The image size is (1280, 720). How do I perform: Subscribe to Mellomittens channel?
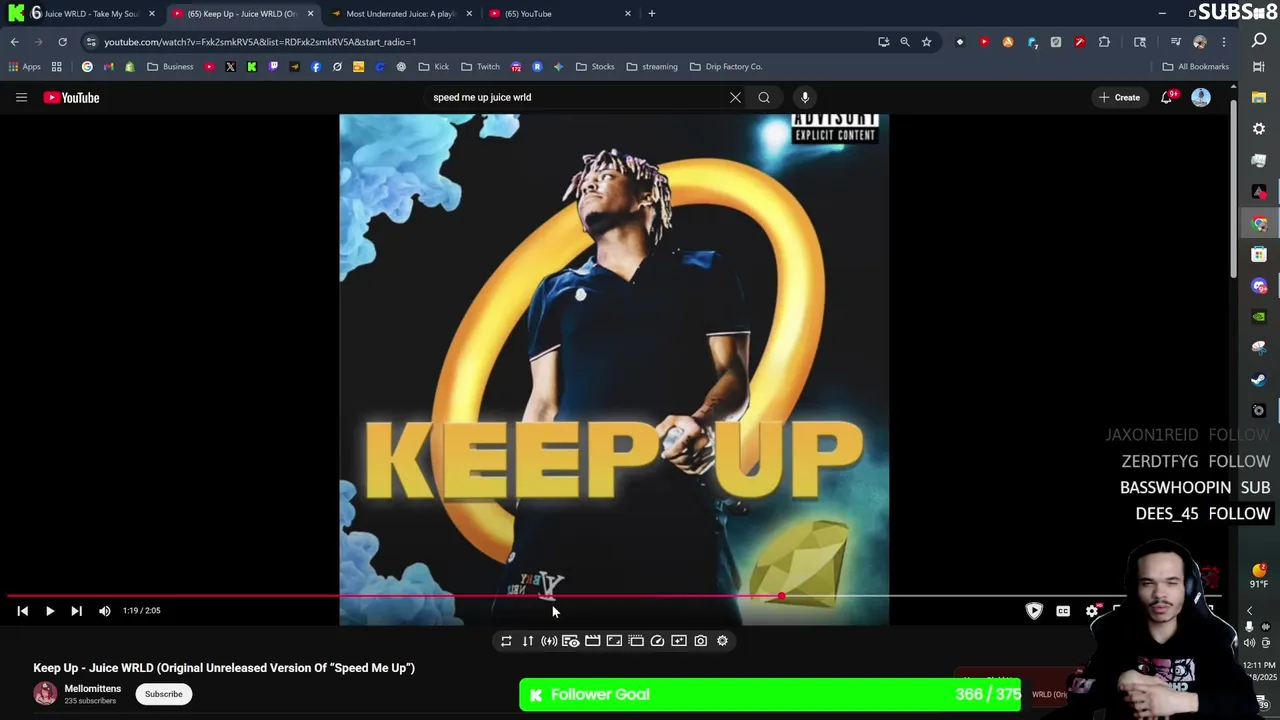163,694
